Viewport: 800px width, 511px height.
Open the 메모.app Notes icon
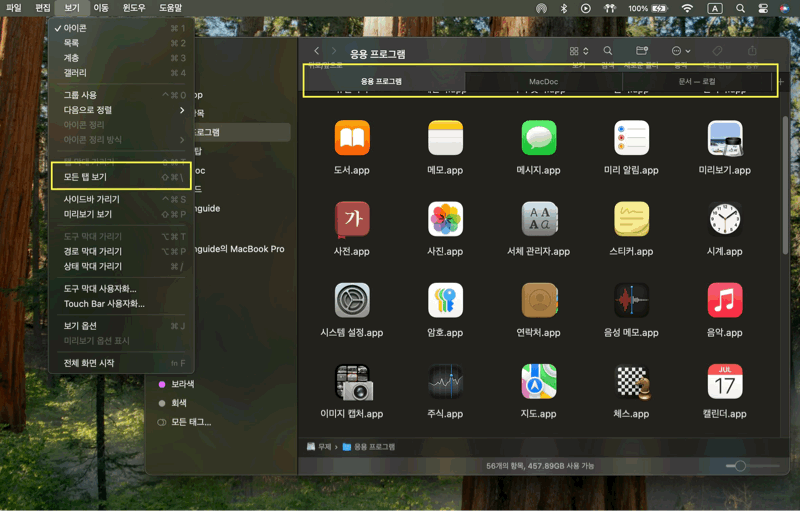point(445,138)
